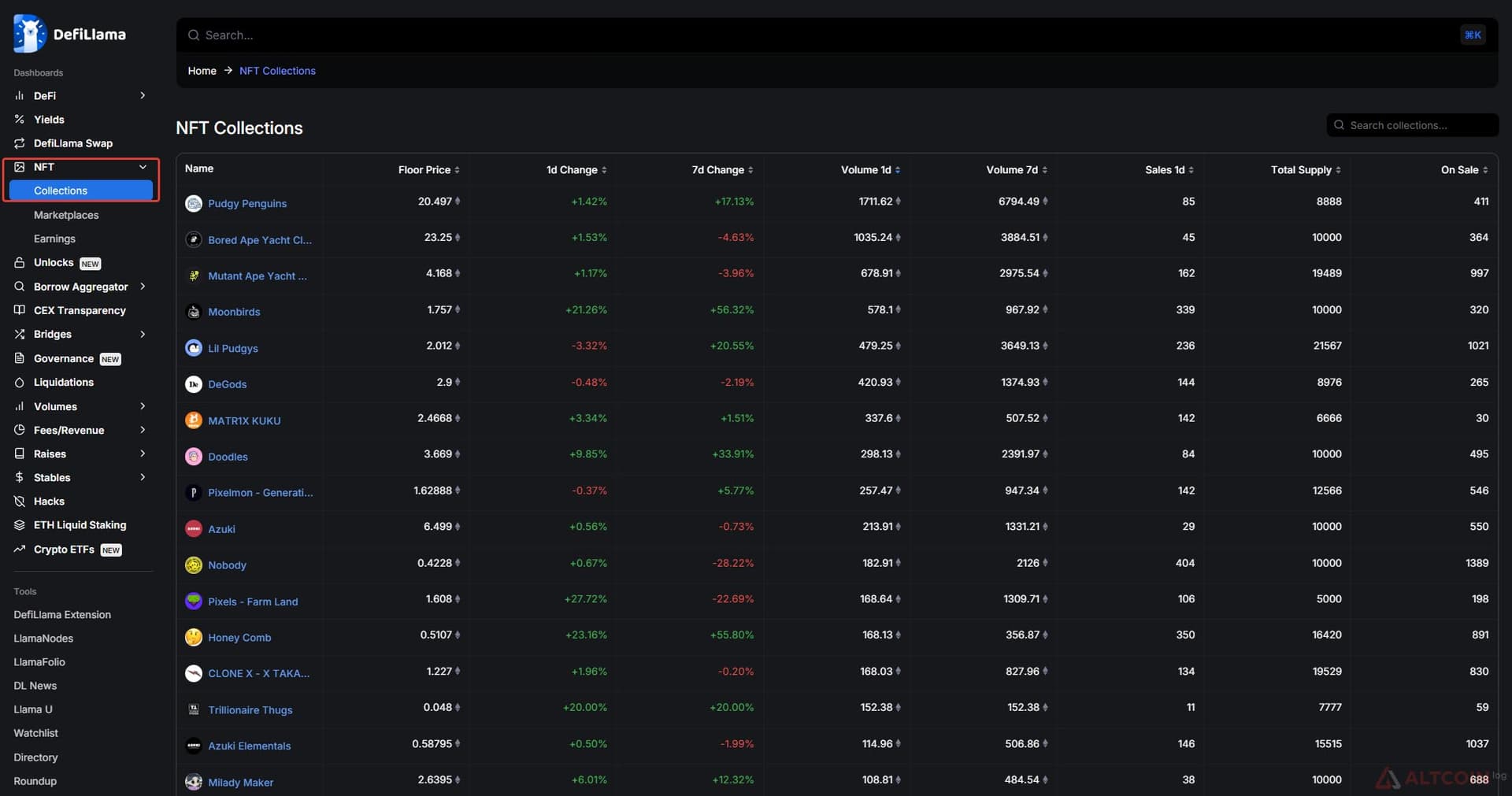Screen dimensions: 1512x796
Task: Open the Earnings NFT submenu item
Action: click(x=54, y=239)
